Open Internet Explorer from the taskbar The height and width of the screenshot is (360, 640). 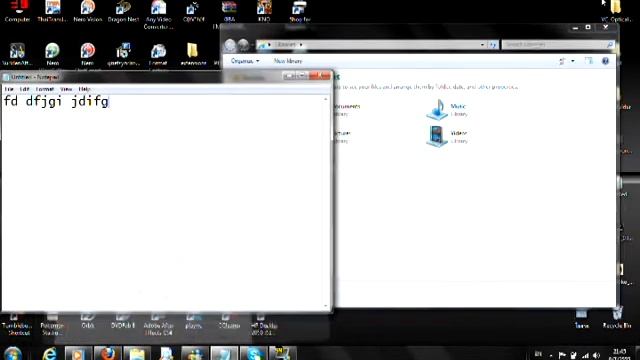click(x=49, y=353)
